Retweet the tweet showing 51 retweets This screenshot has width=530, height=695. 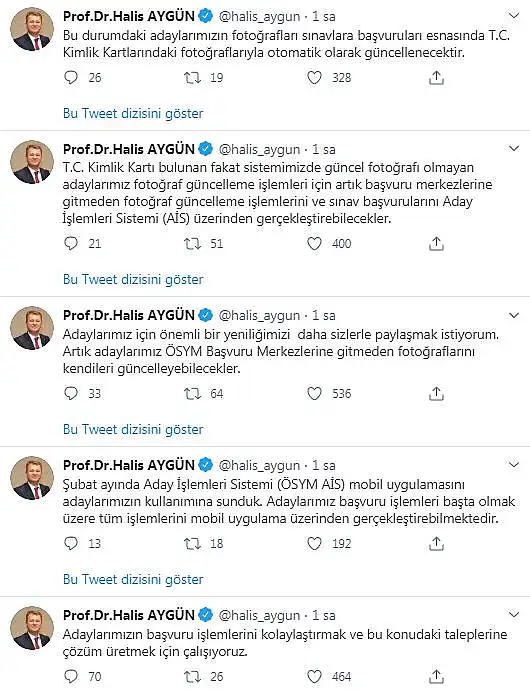click(x=192, y=244)
